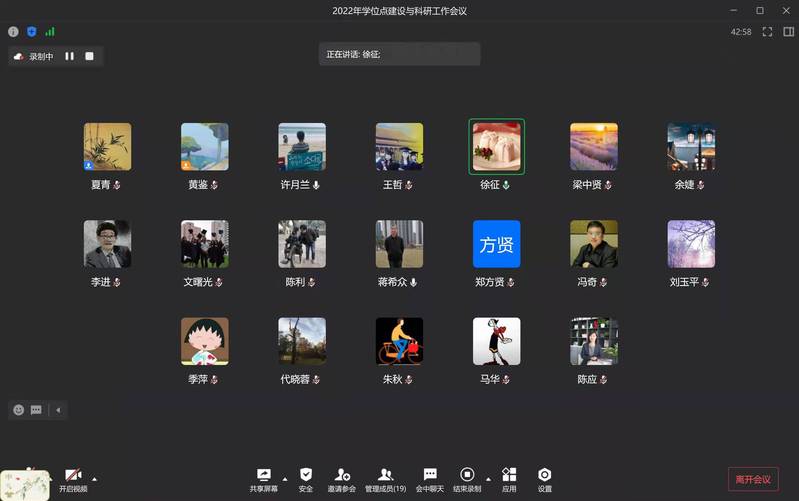The image size is (799, 501).
Task: Select 李进's portrait avatar
Action: pos(108,244)
